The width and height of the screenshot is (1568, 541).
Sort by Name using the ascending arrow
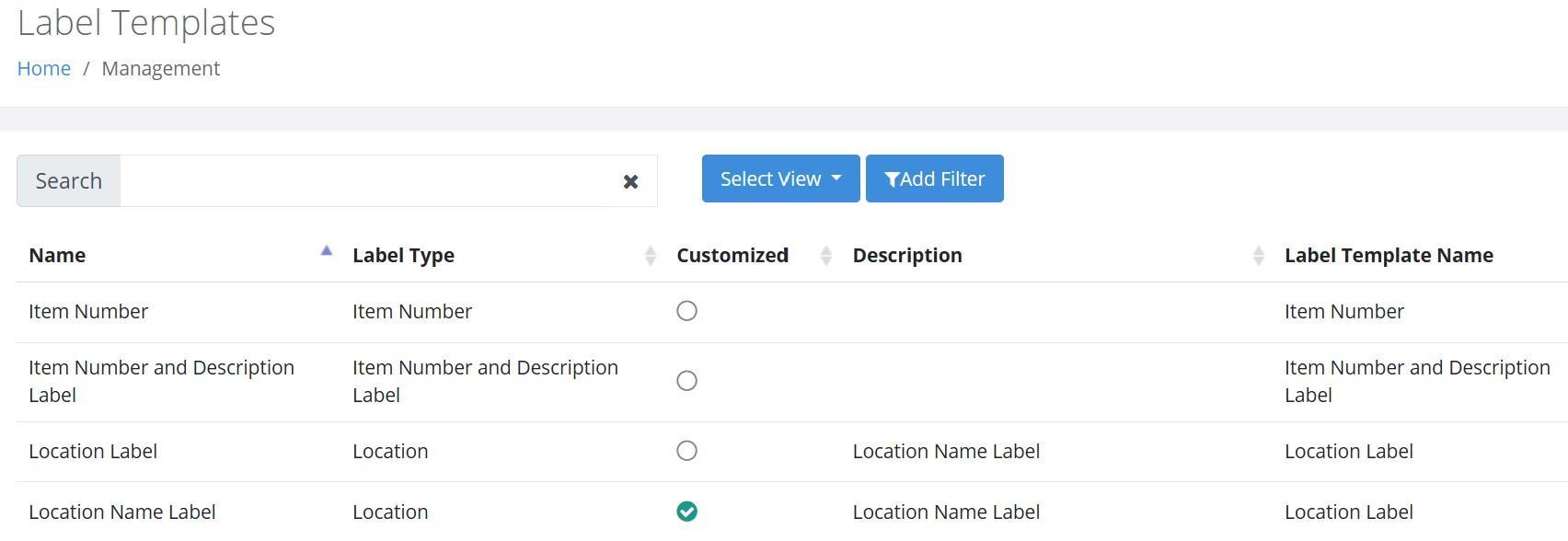[x=326, y=250]
